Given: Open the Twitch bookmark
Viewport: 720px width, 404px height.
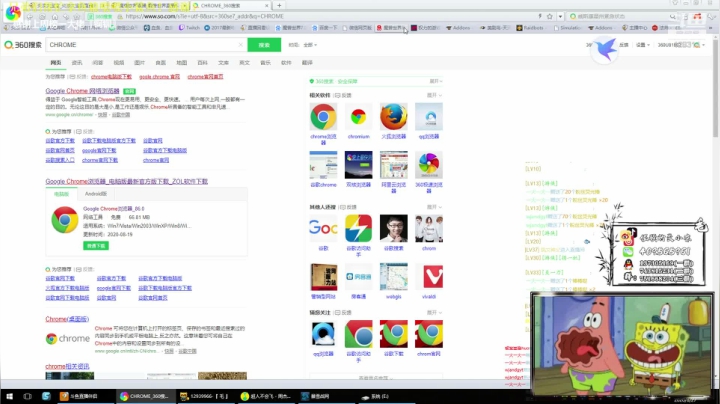Looking at the screenshot, I should pyautogui.click(x=189, y=28).
